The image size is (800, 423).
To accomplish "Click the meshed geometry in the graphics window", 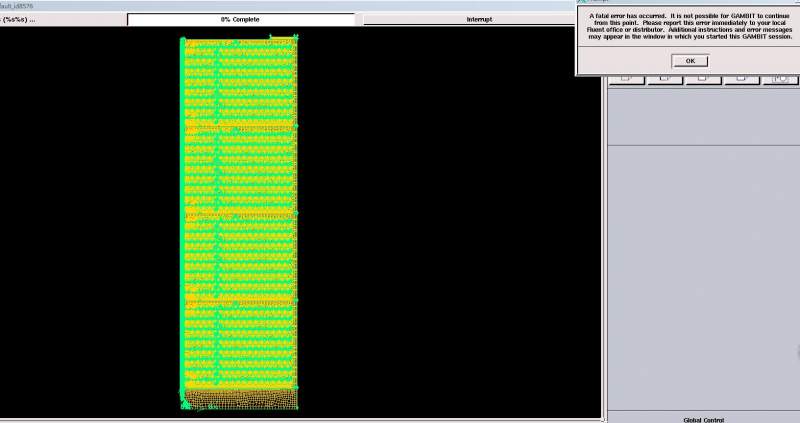I will (x=239, y=222).
